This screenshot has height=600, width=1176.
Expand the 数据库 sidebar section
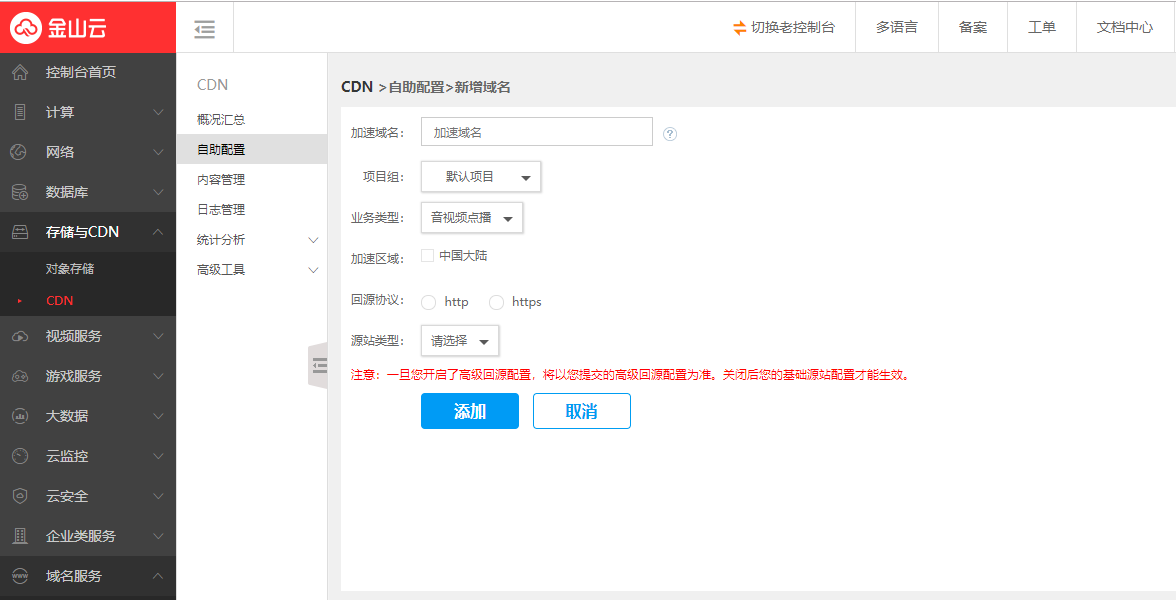click(158, 192)
